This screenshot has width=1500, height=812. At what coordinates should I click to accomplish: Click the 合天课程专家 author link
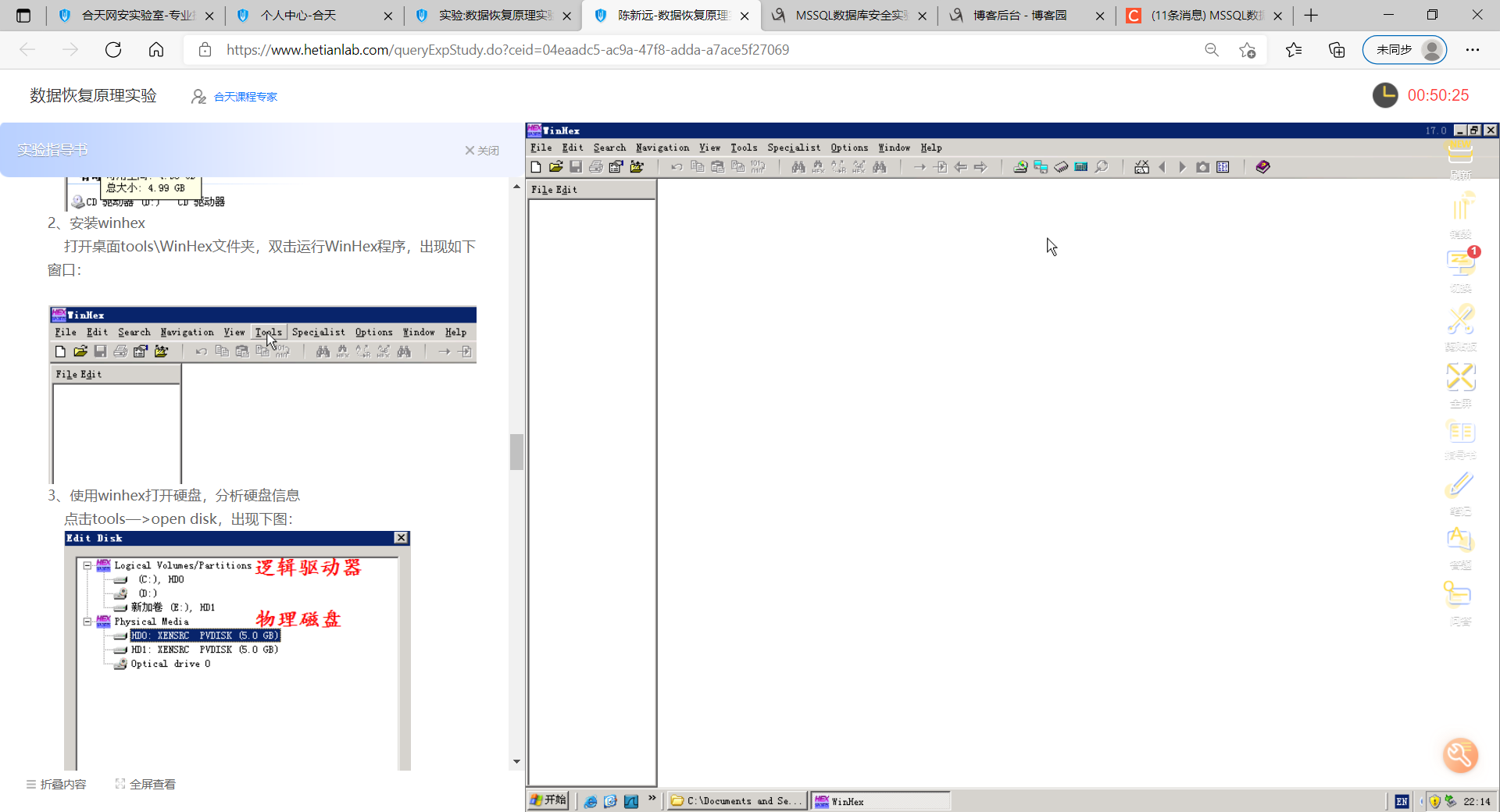click(x=245, y=97)
